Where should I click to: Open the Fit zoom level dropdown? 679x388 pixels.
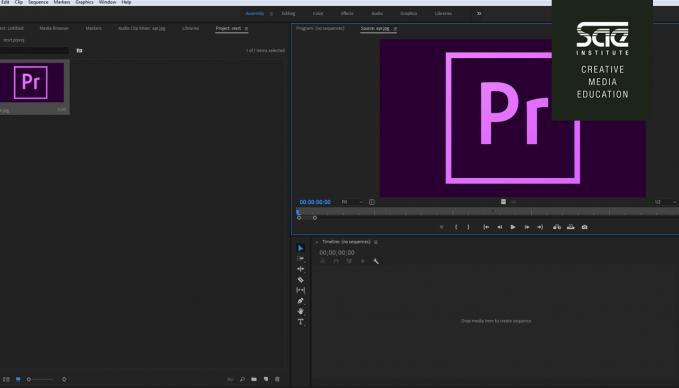[x=352, y=202]
